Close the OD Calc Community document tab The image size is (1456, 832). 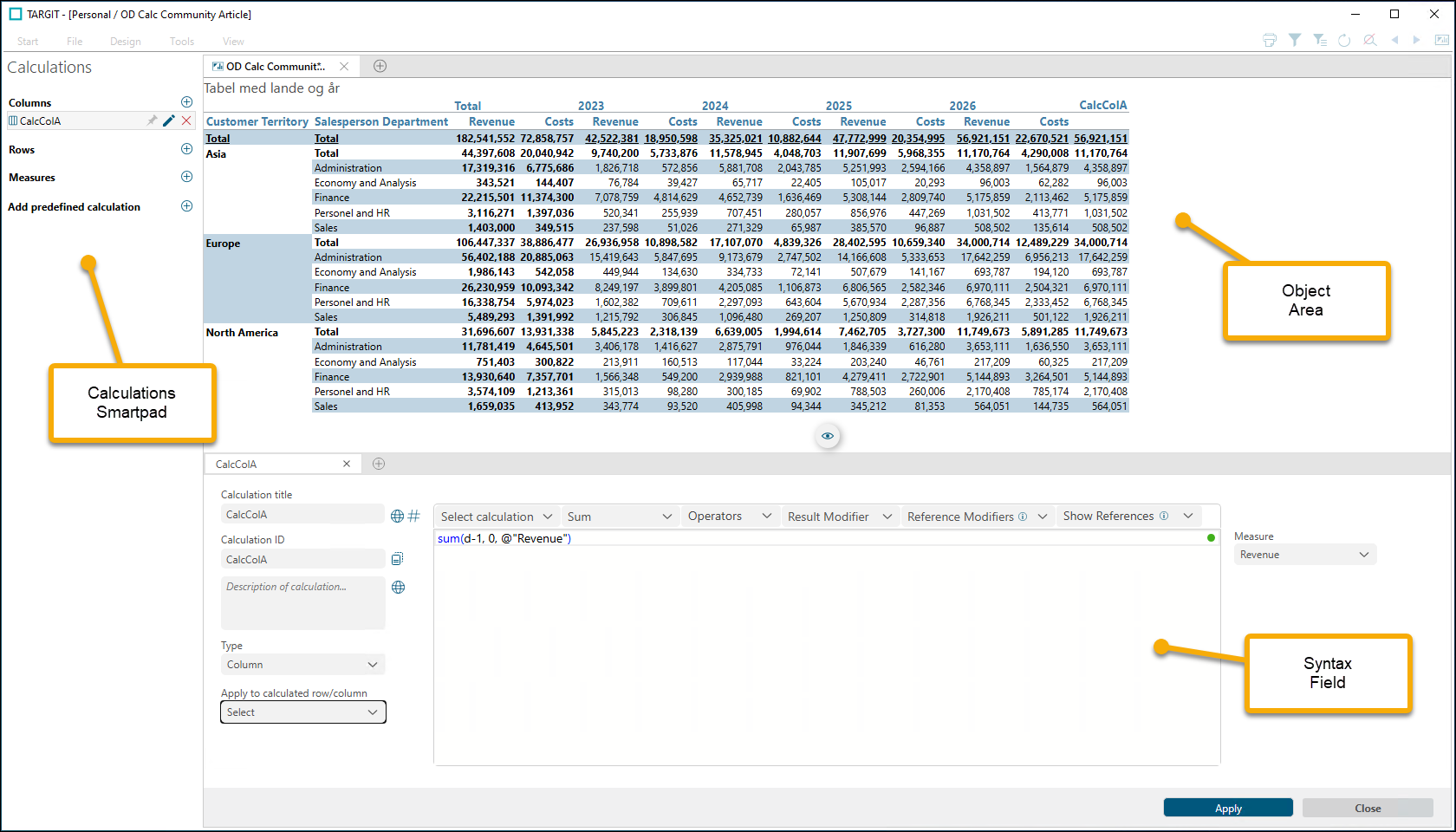(344, 67)
